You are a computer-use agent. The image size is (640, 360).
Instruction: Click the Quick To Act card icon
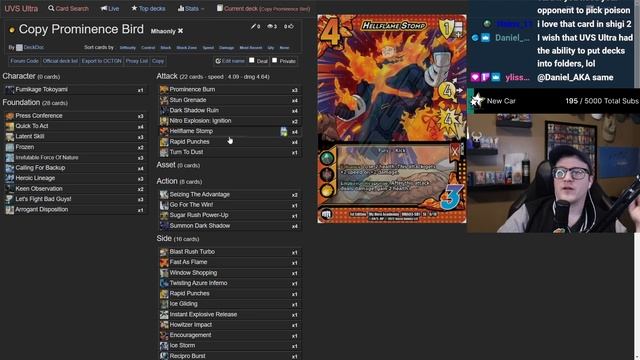[9, 126]
